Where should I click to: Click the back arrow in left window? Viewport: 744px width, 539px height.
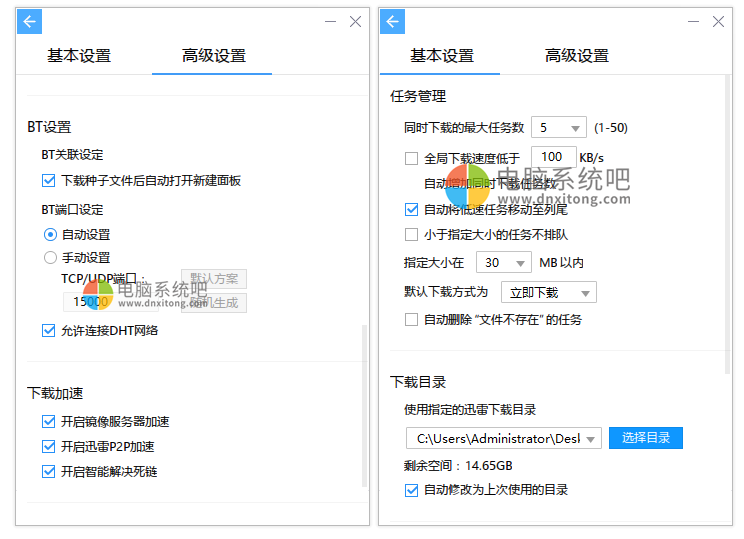pos(30,22)
